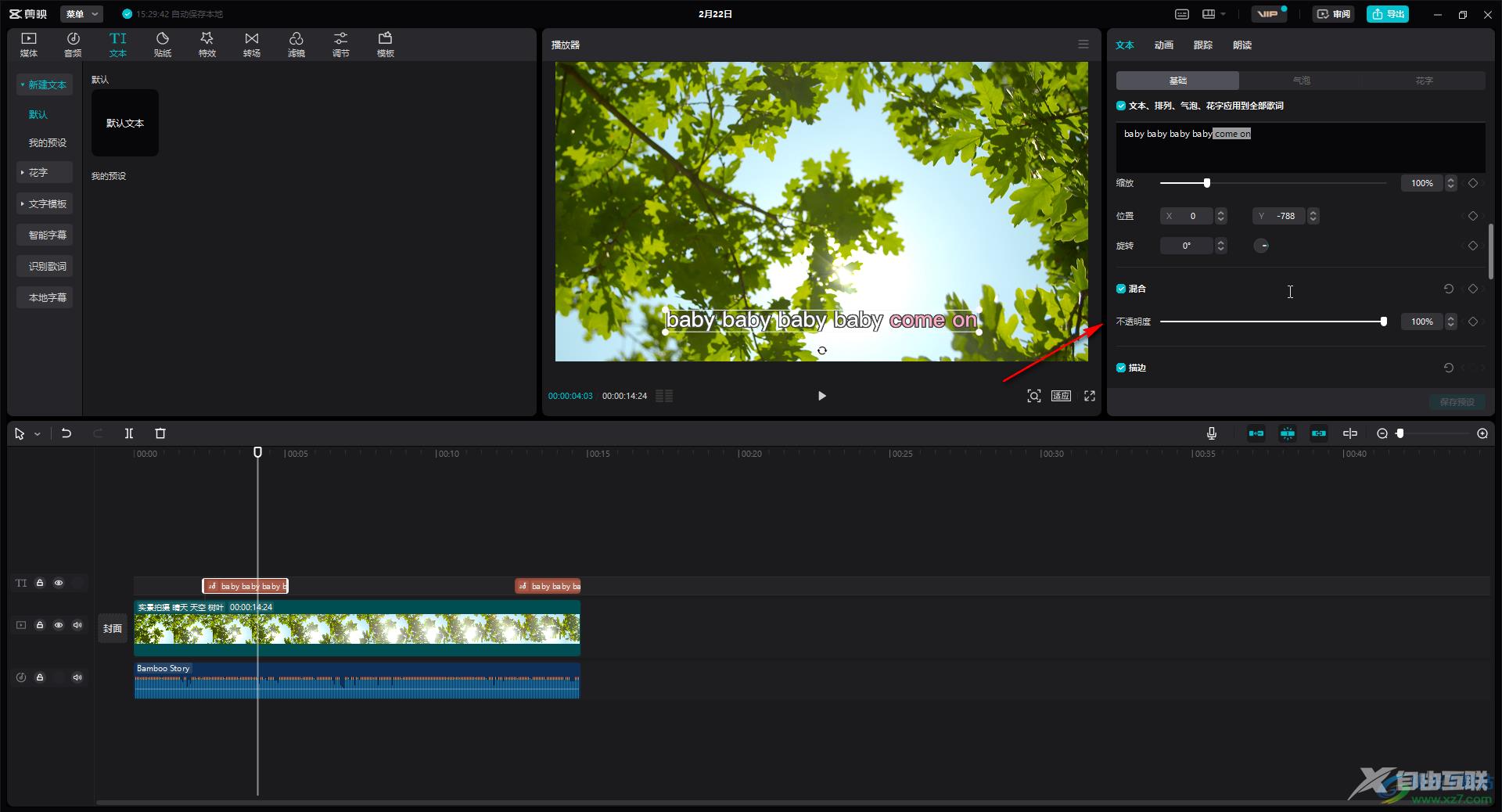The image size is (1502, 812).
Task: Open the VIP membership button
Action: [x=1269, y=14]
